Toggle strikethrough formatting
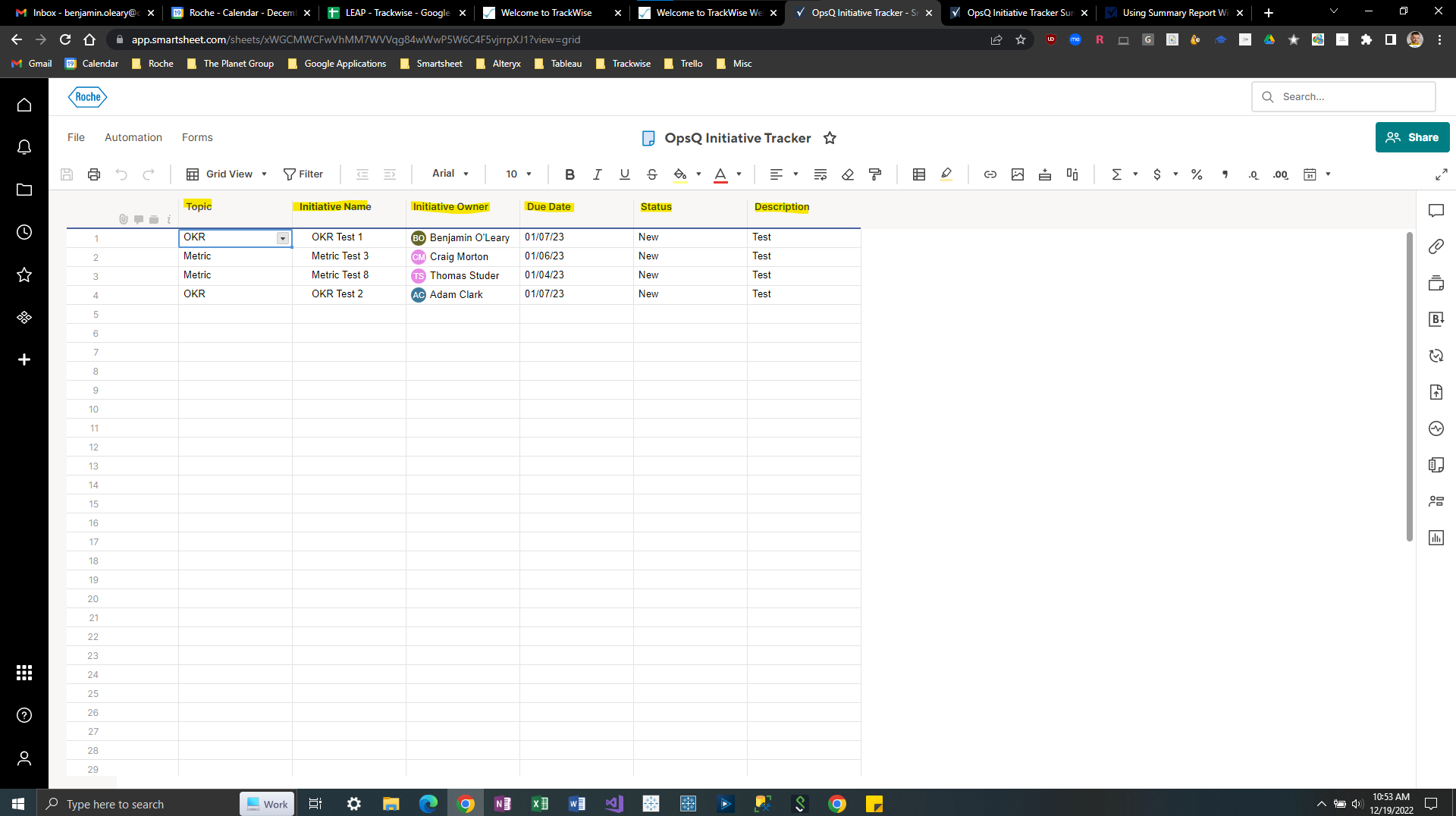Screen dimensions: 1456x816 651,174
